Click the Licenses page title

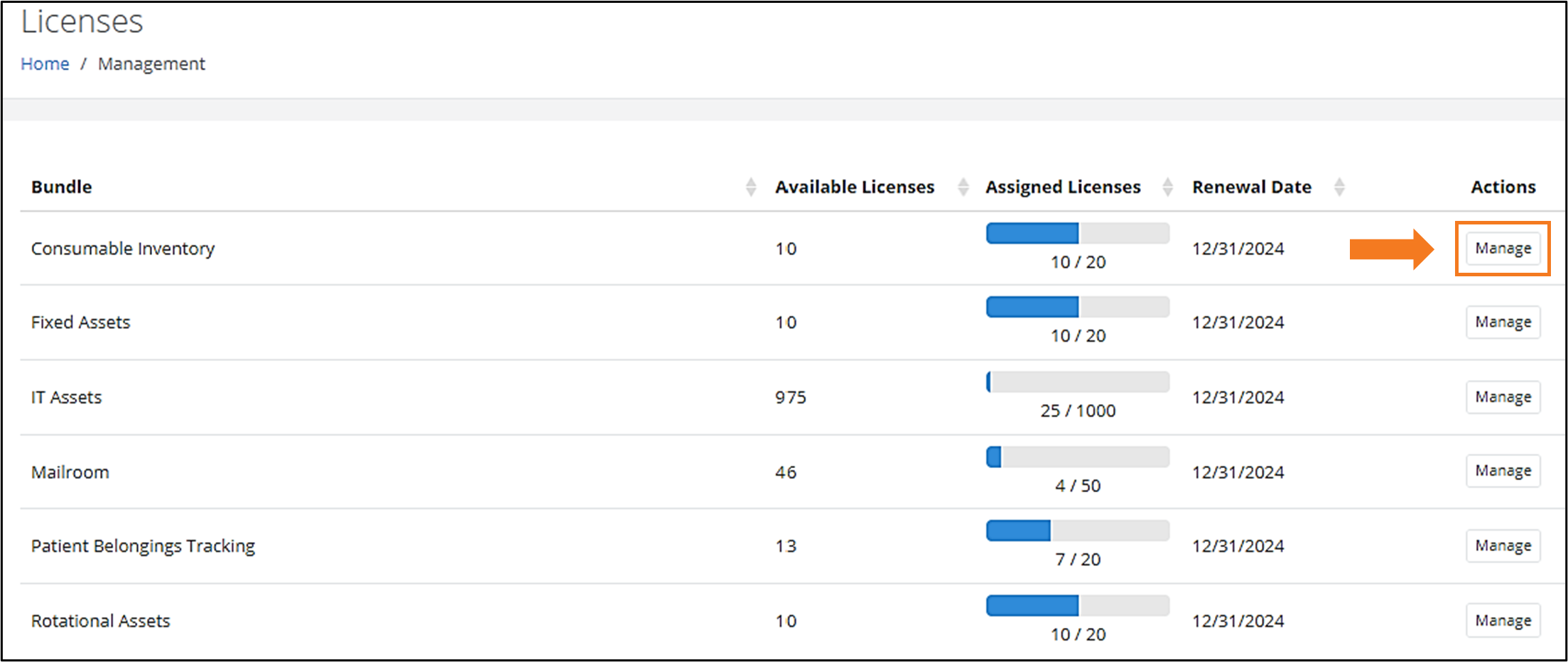(x=82, y=21)
